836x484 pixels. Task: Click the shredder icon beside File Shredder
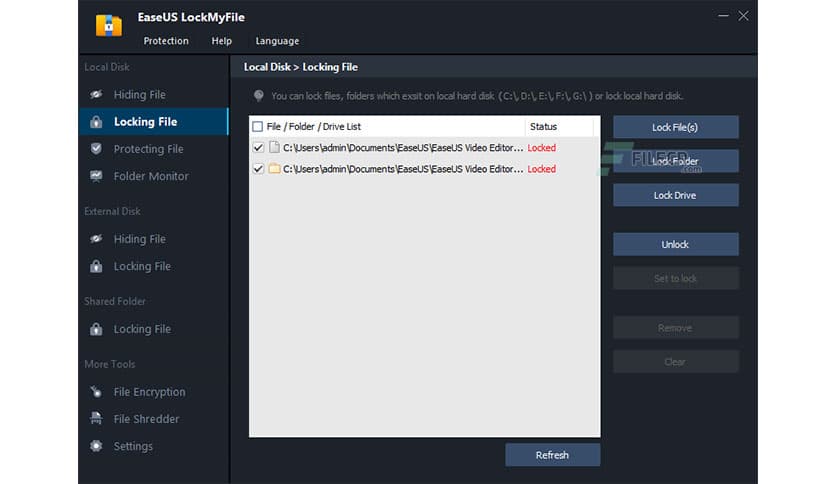(x=96, y=418)
